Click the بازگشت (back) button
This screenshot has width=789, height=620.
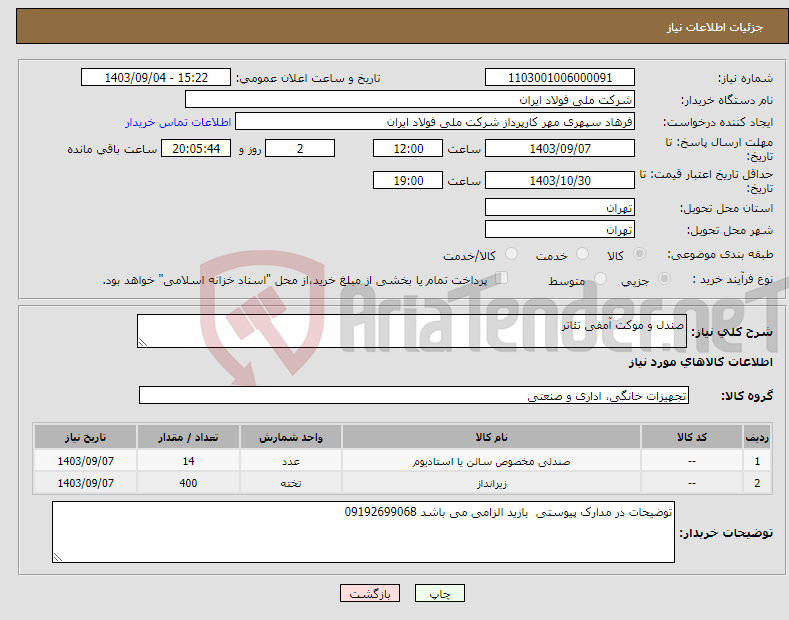click(370, 593)
